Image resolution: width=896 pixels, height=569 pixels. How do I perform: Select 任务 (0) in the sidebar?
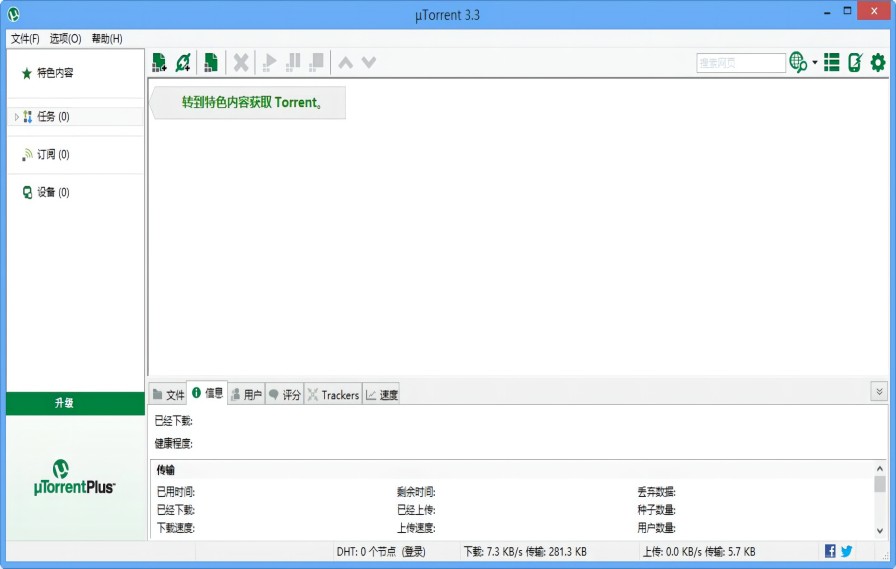tap(53, 117)
